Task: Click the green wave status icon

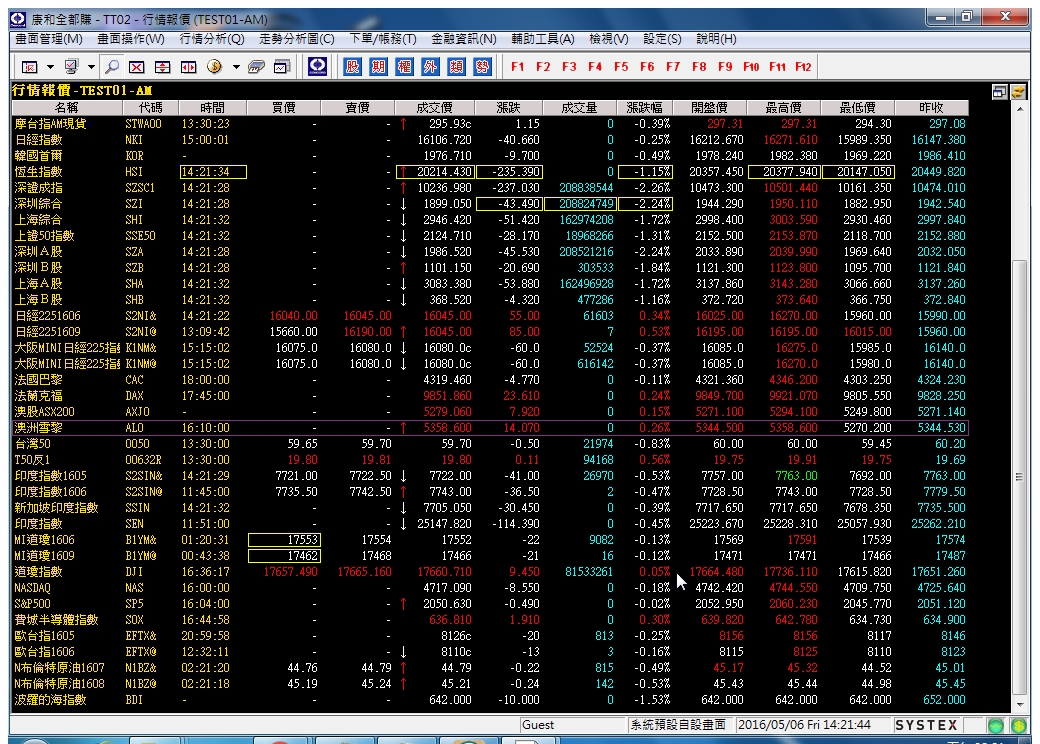Action: [996, 725]
